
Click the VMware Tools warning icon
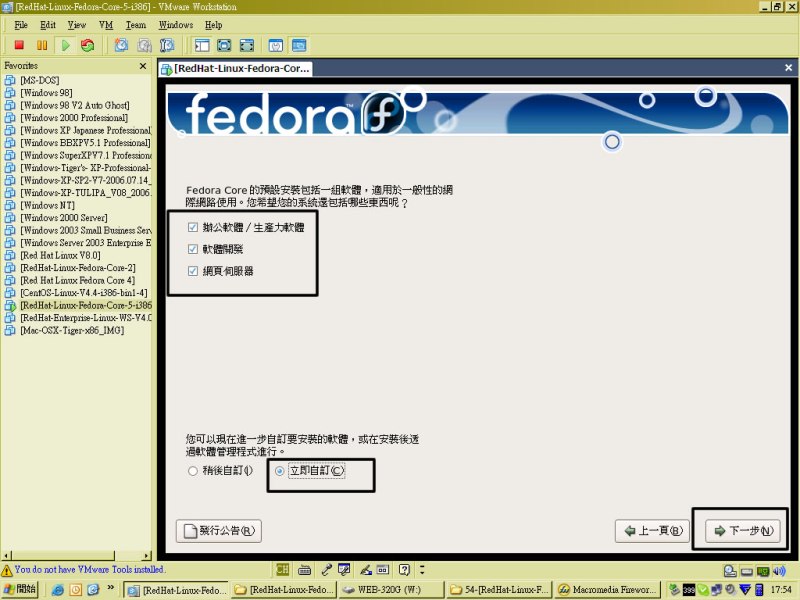coord(7,570)
